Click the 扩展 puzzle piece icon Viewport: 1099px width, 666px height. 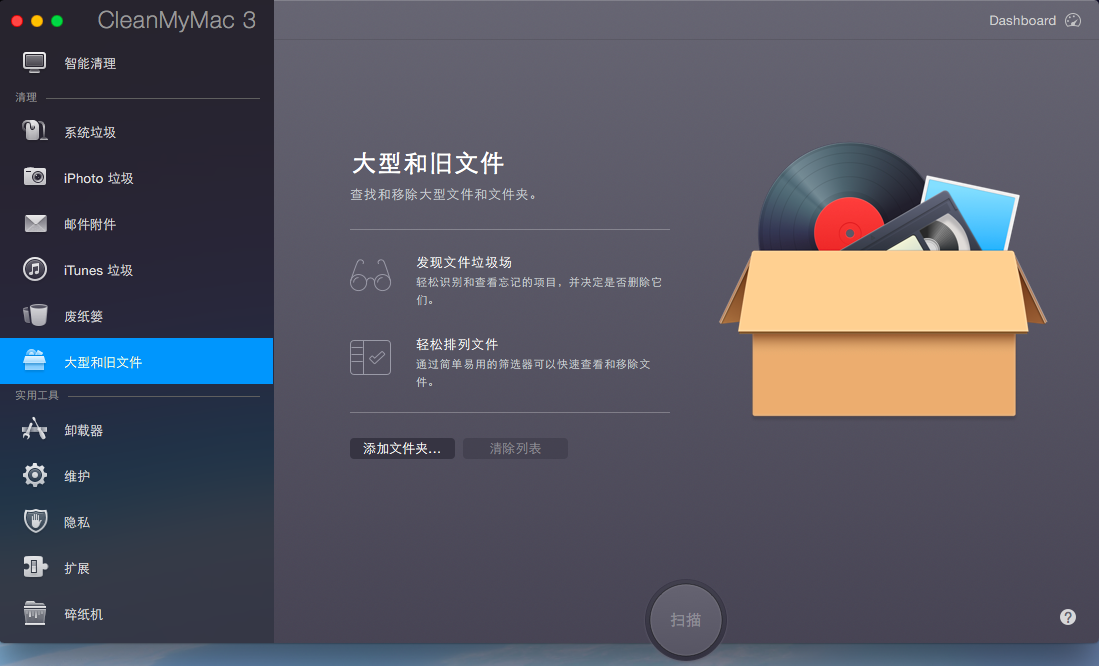[x=35, y=566]
